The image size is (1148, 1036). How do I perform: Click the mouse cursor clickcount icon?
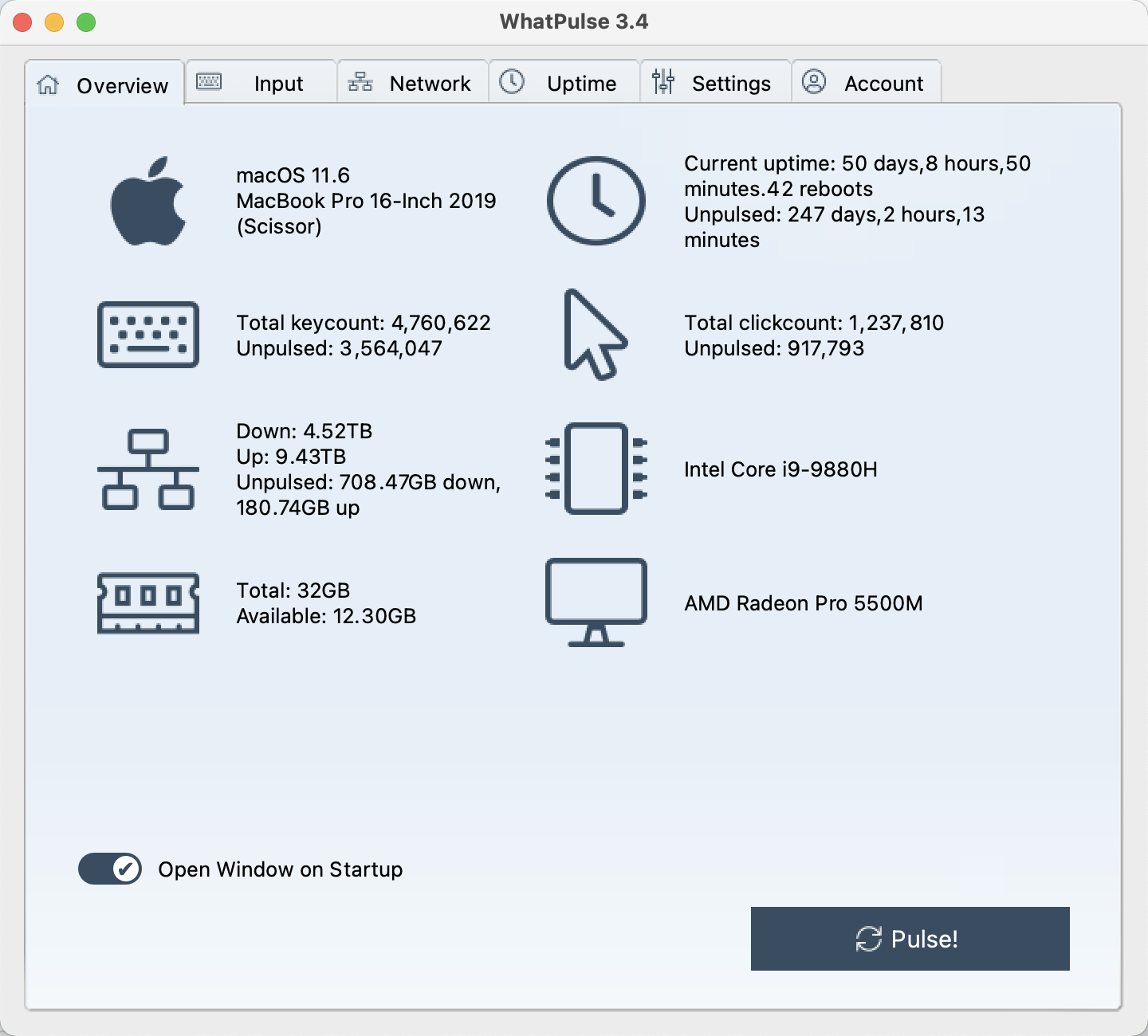pos(595,335)
